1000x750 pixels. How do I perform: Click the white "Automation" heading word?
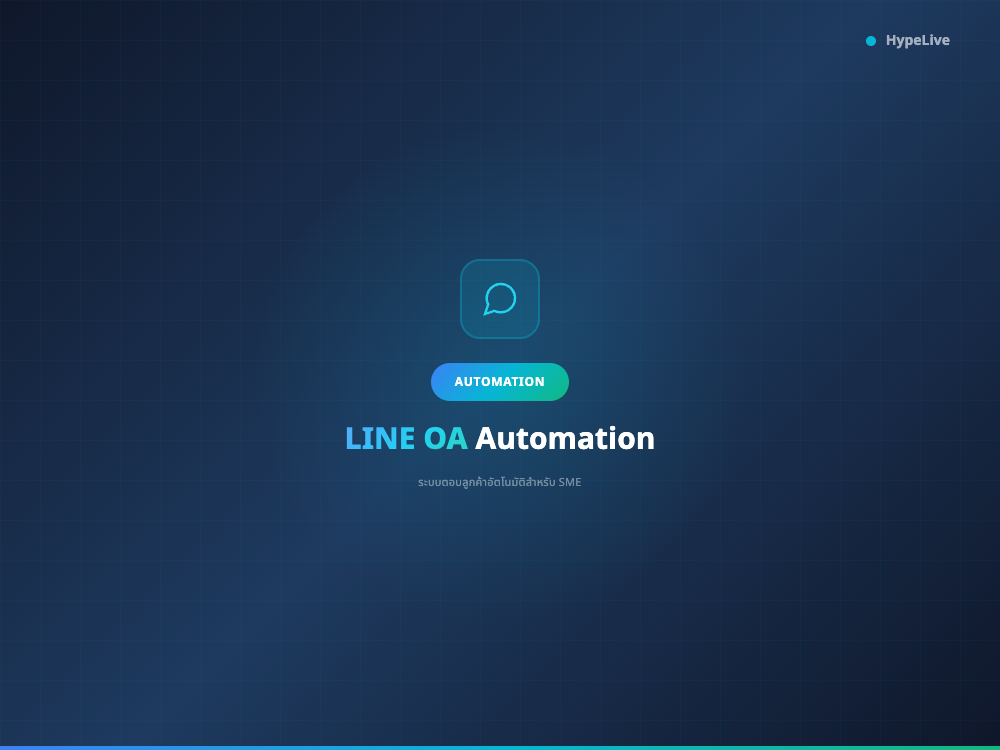click(x=565, y=439)
